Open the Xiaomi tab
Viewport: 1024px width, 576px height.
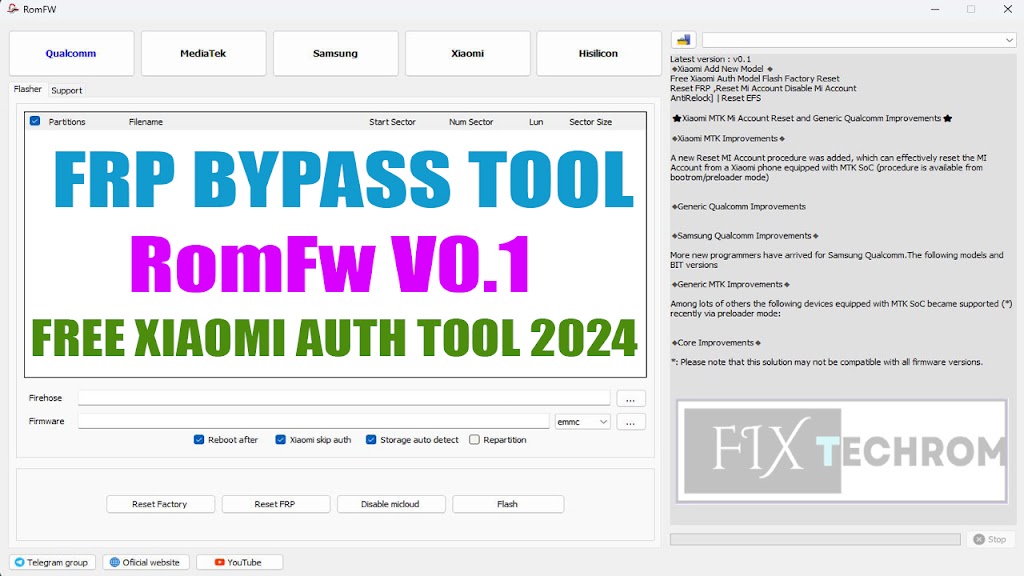coord(468,54)
